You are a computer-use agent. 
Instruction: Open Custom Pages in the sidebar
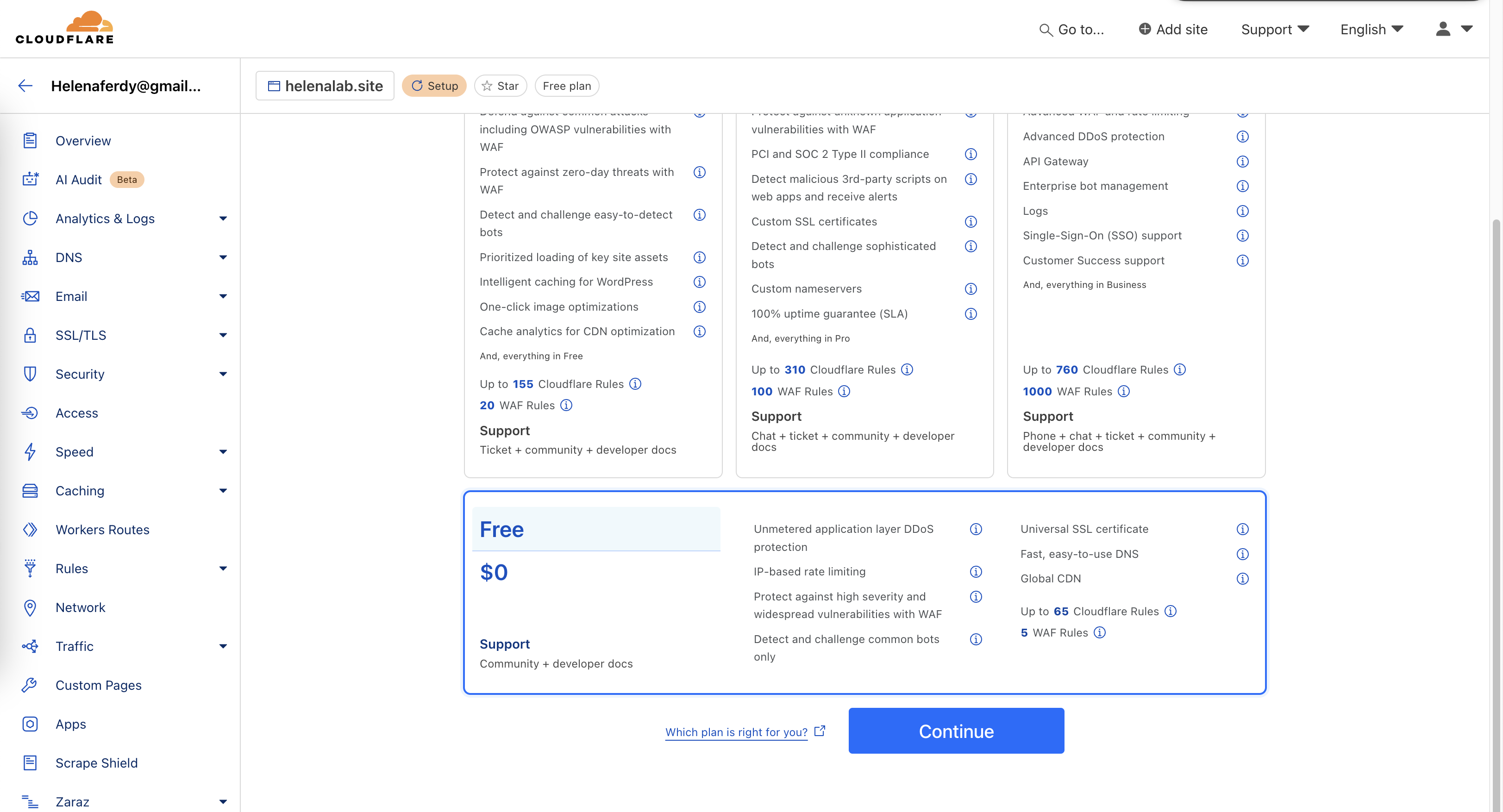pos(98,686)
